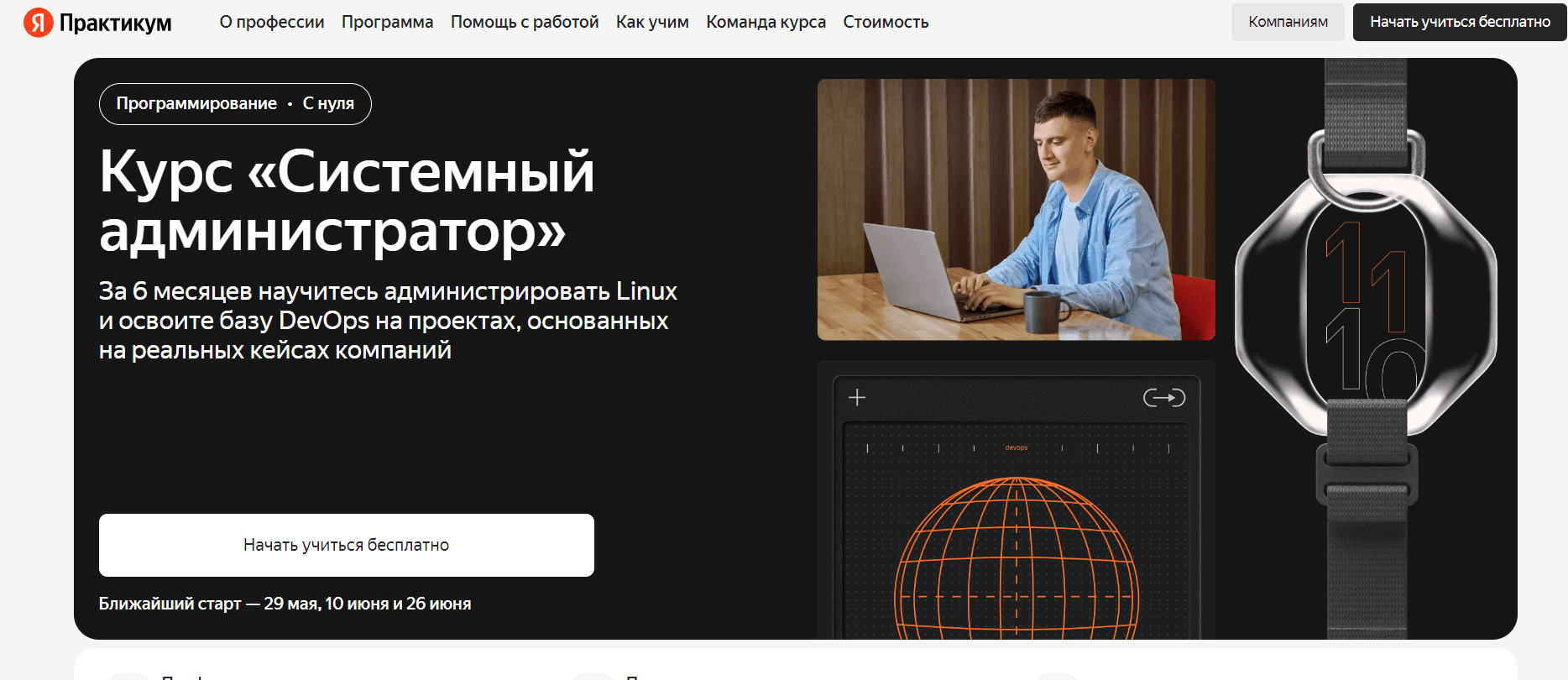Viewport: 1568px width, 680px height.
Task: Click the plus icon in dark card
Action: 857,397
